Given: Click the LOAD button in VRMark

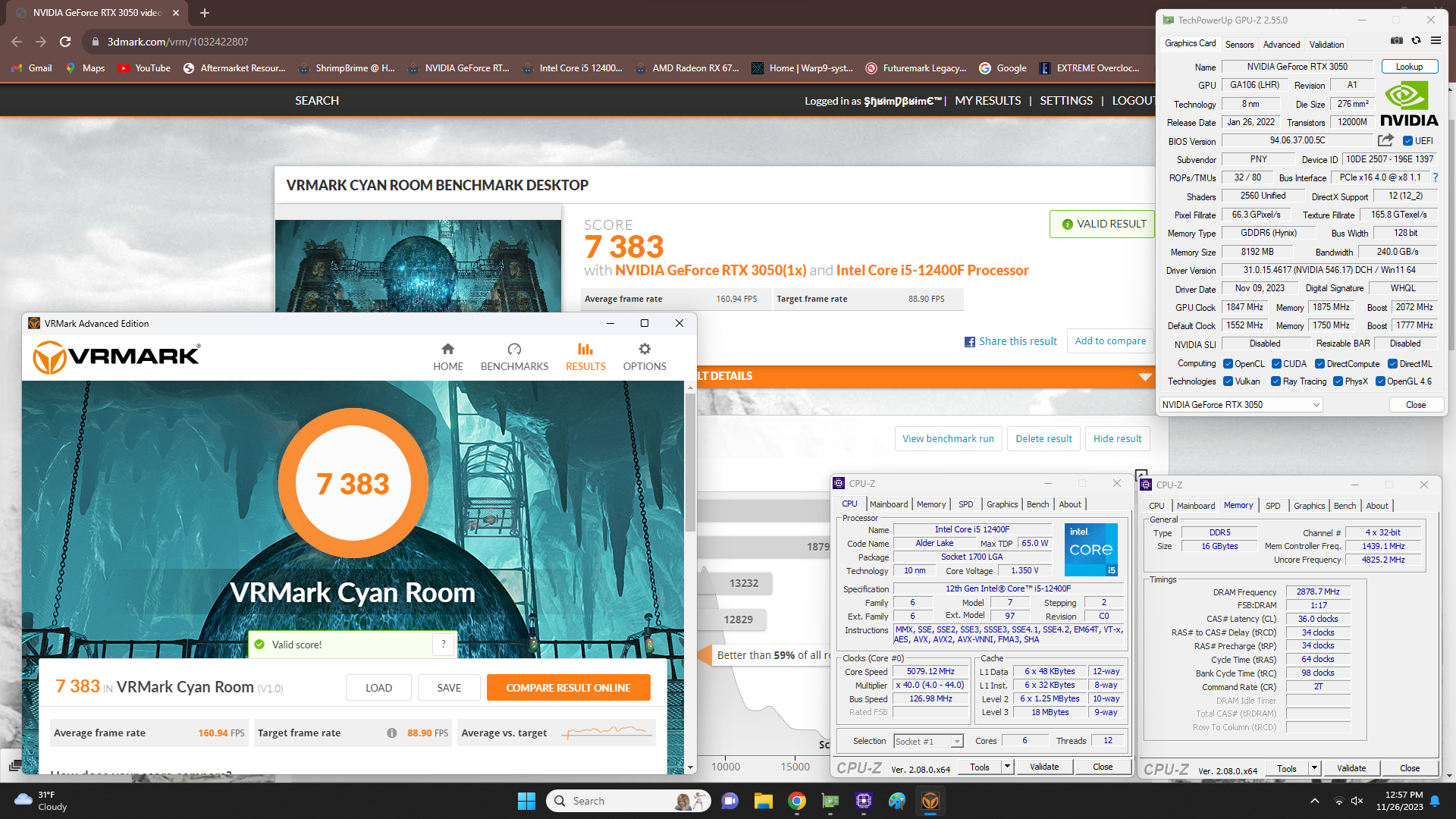Looking at the screenshot, I should point(378,688).
